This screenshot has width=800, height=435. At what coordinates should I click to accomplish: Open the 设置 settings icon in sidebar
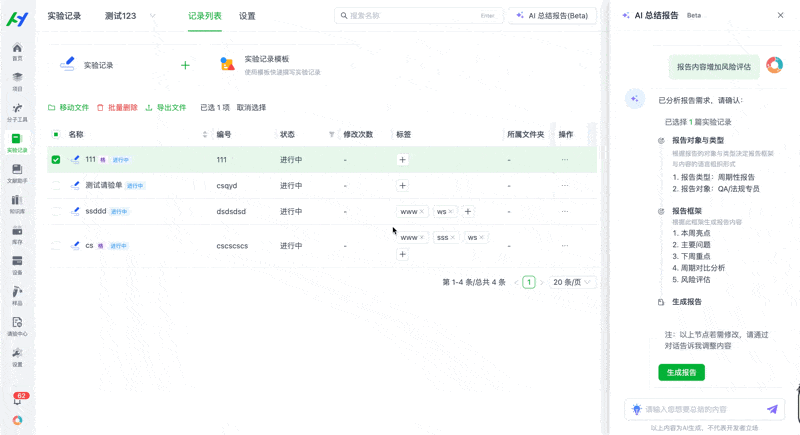tap(17, 357)
